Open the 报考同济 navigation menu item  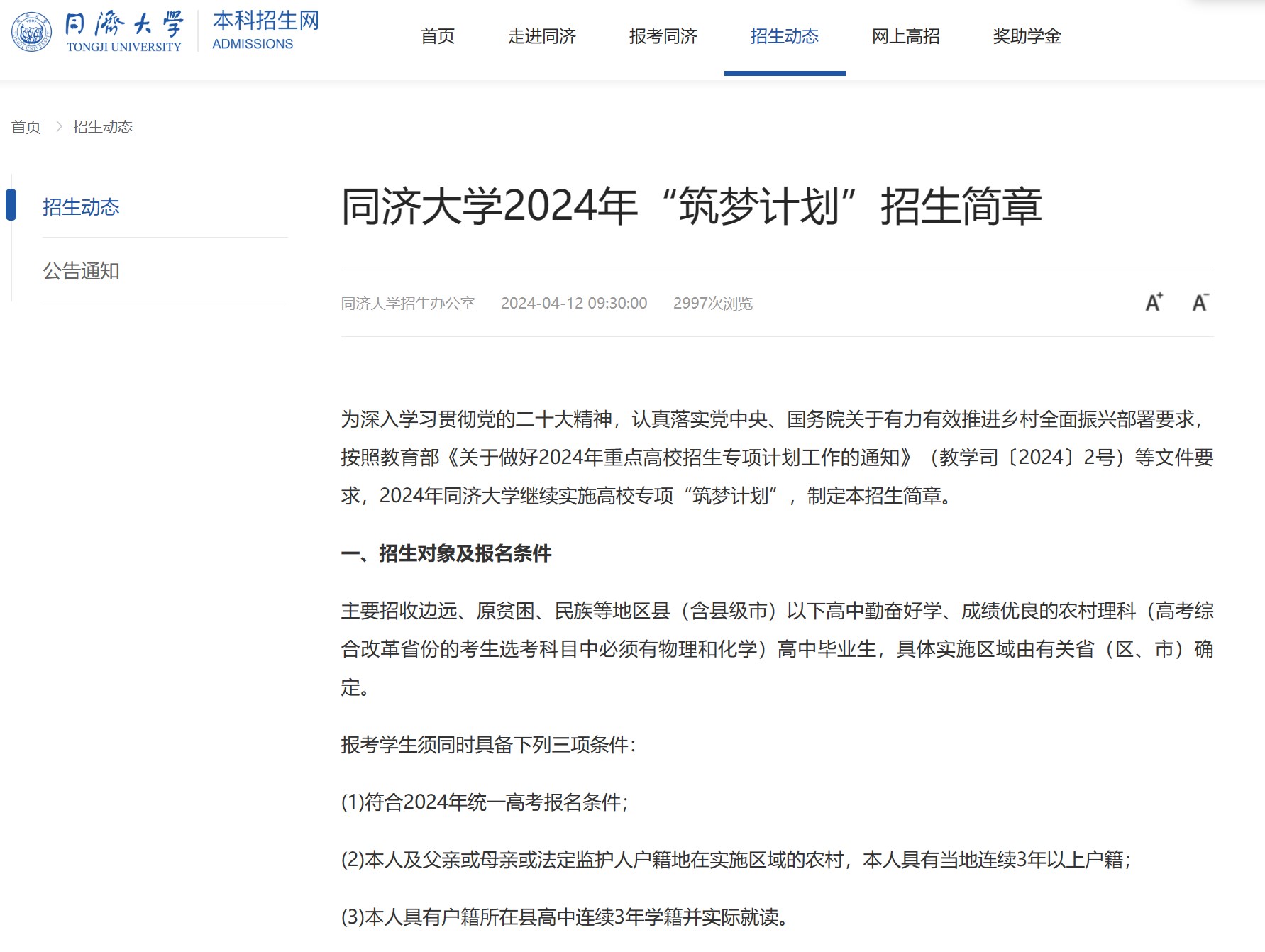(x=663, y=36)
